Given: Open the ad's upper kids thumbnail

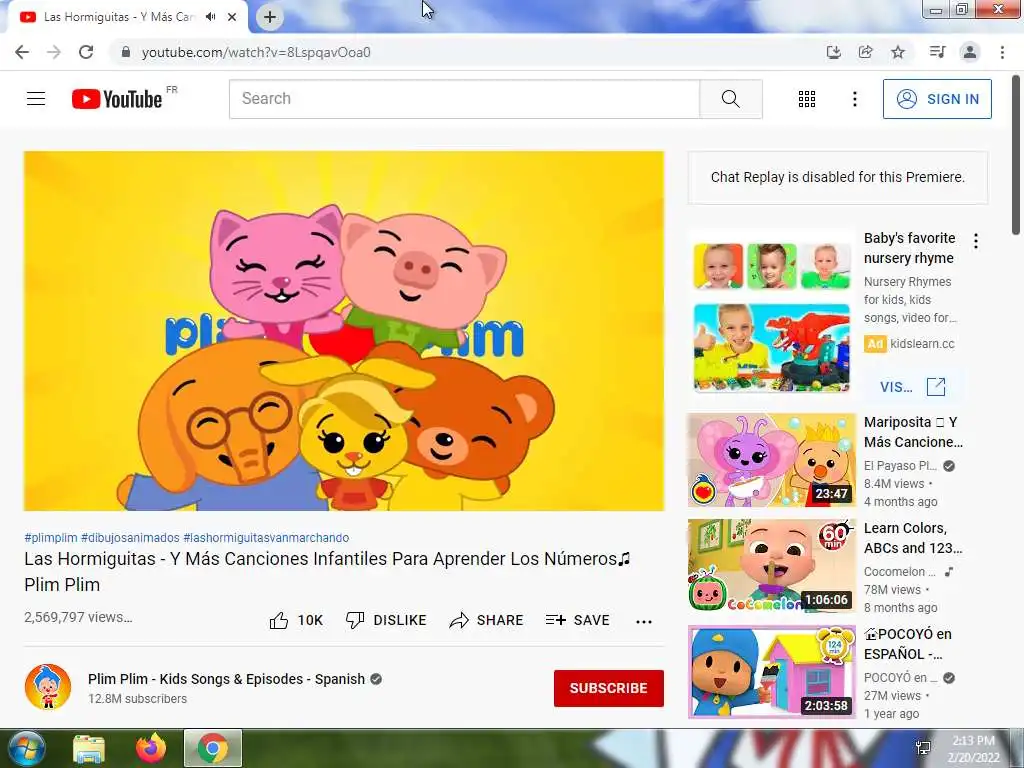Looking at the screenshot, I should 772,266.
